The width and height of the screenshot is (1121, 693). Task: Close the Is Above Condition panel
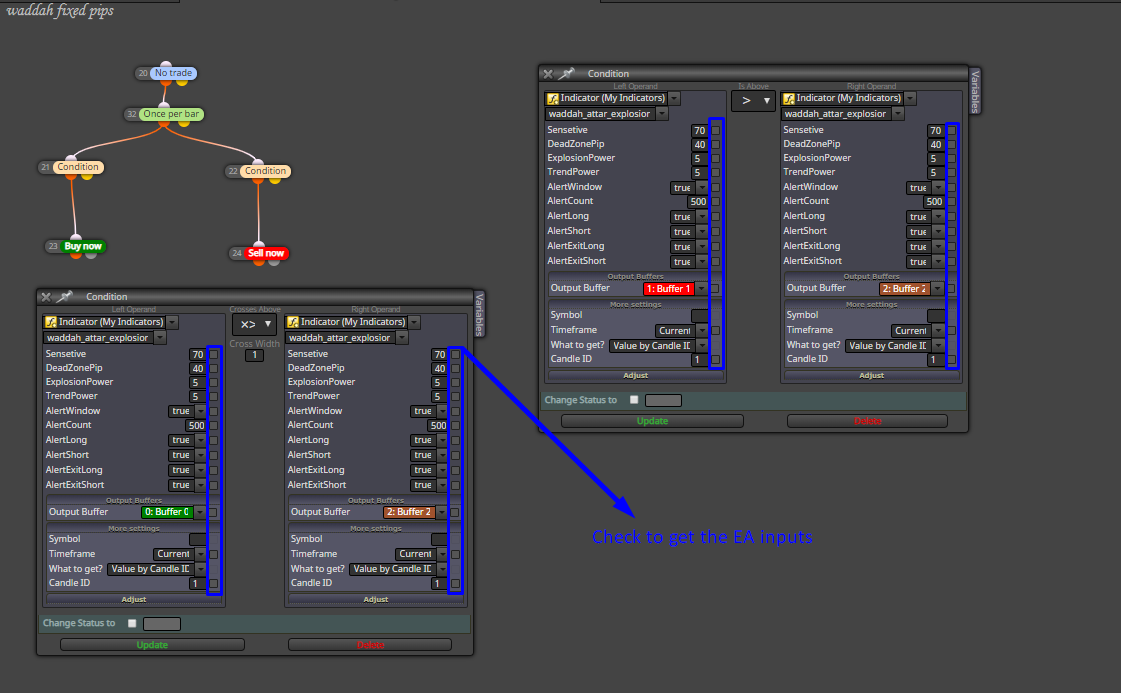pos(548,74)
